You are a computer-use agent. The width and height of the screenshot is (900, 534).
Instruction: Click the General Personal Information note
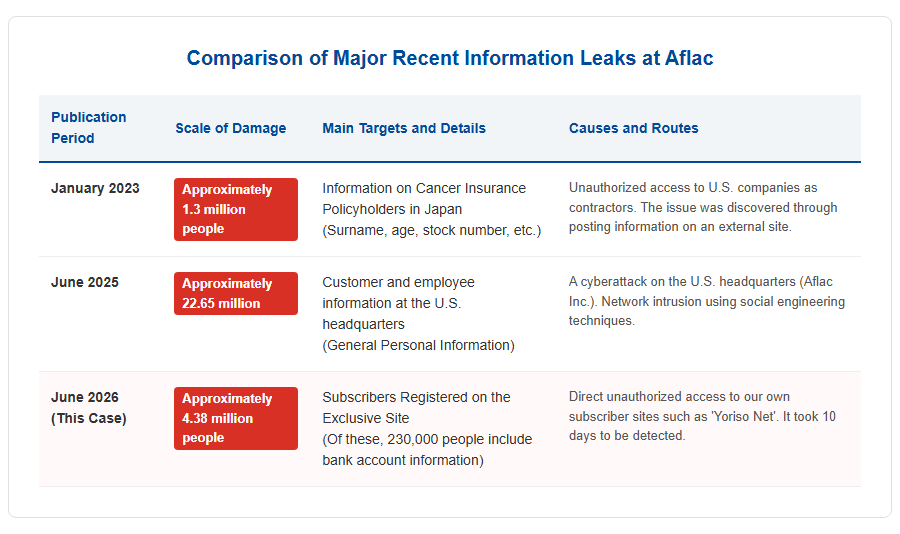pyautogui.click(x=418, y=345)
